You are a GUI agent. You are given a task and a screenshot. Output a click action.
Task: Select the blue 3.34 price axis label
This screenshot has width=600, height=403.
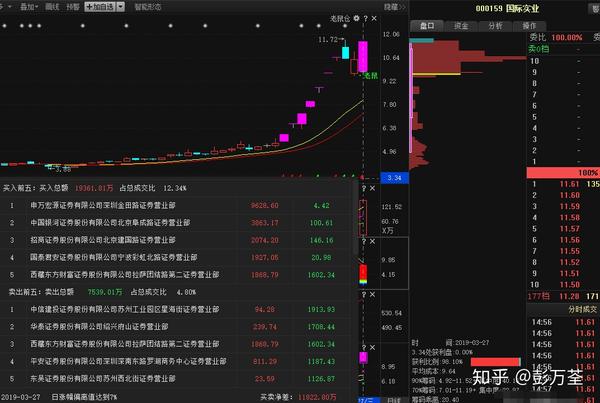click(x=394, y=178)
